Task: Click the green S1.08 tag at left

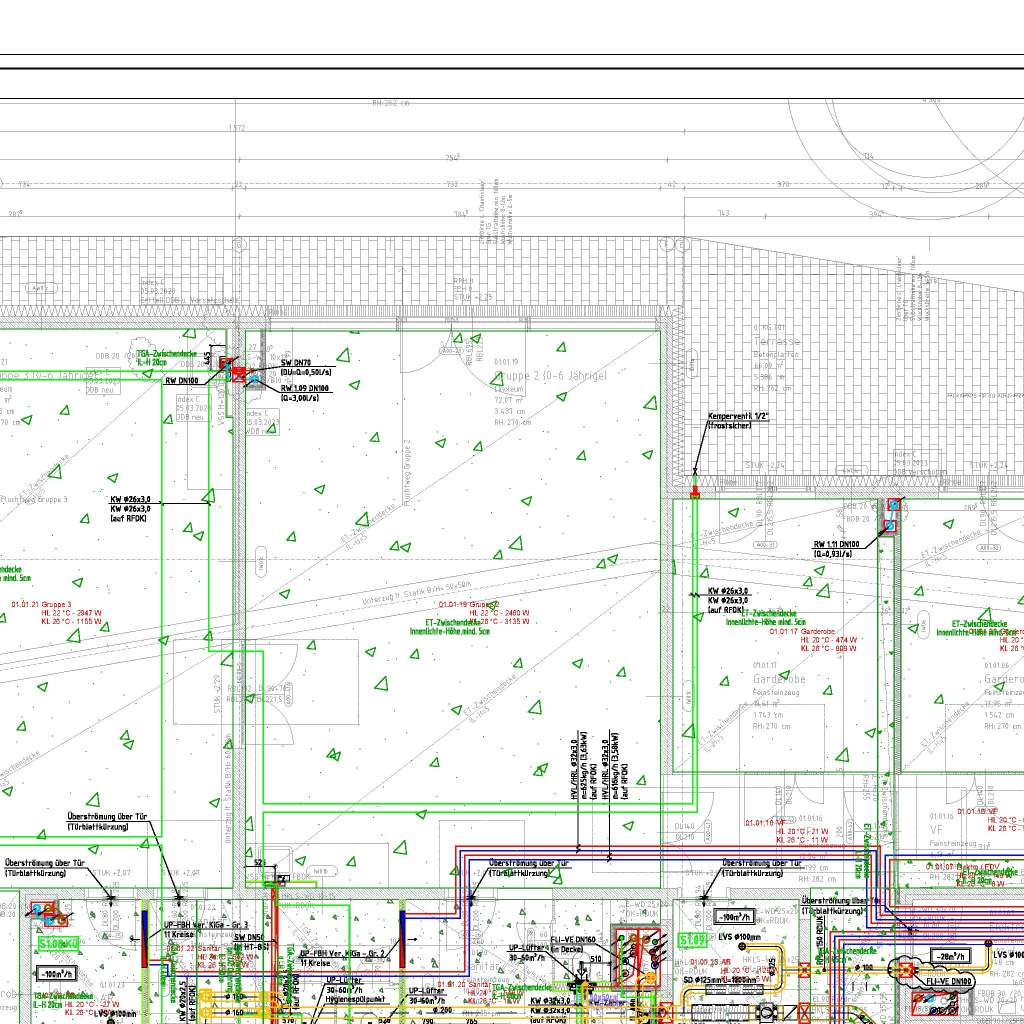Action: [57, 943]
